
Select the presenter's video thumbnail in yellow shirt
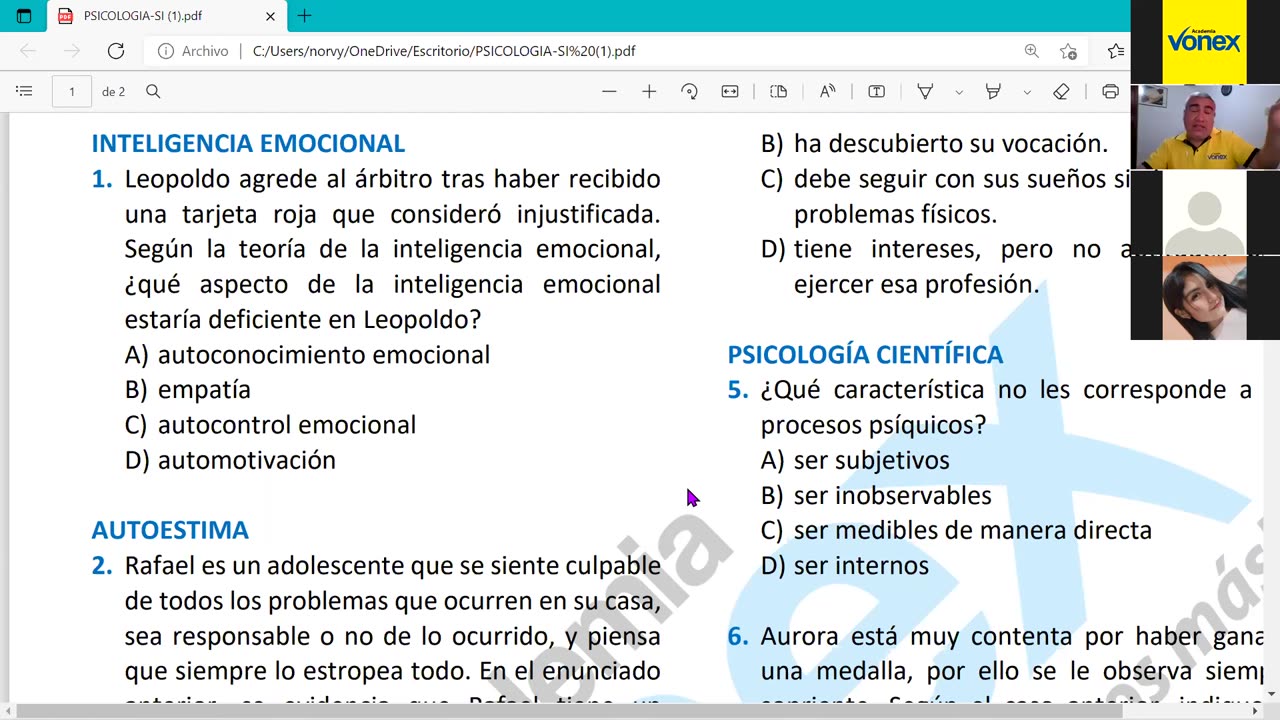click(x=1205, y=127)
